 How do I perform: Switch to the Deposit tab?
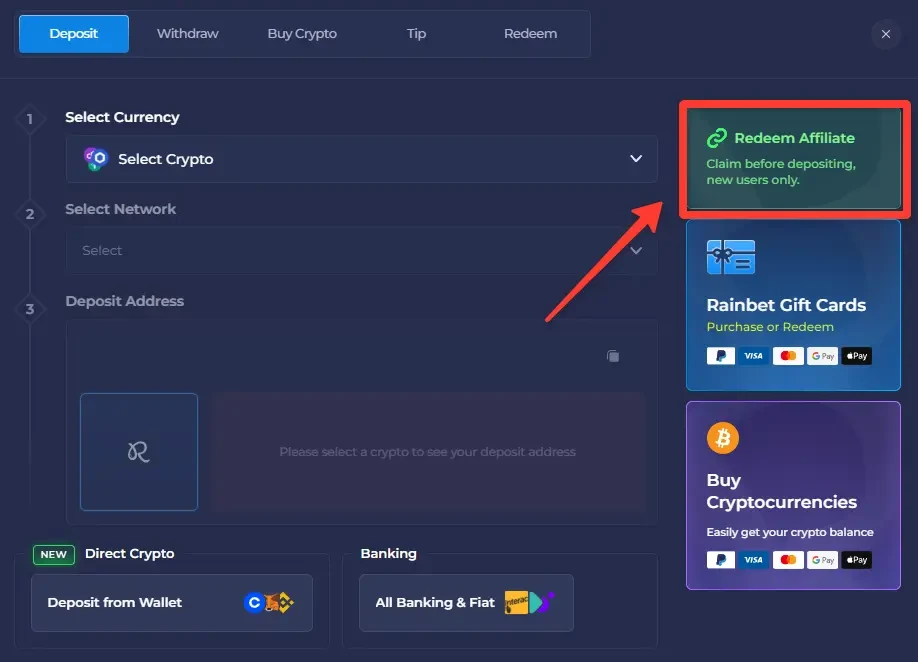tap(74, 34)
